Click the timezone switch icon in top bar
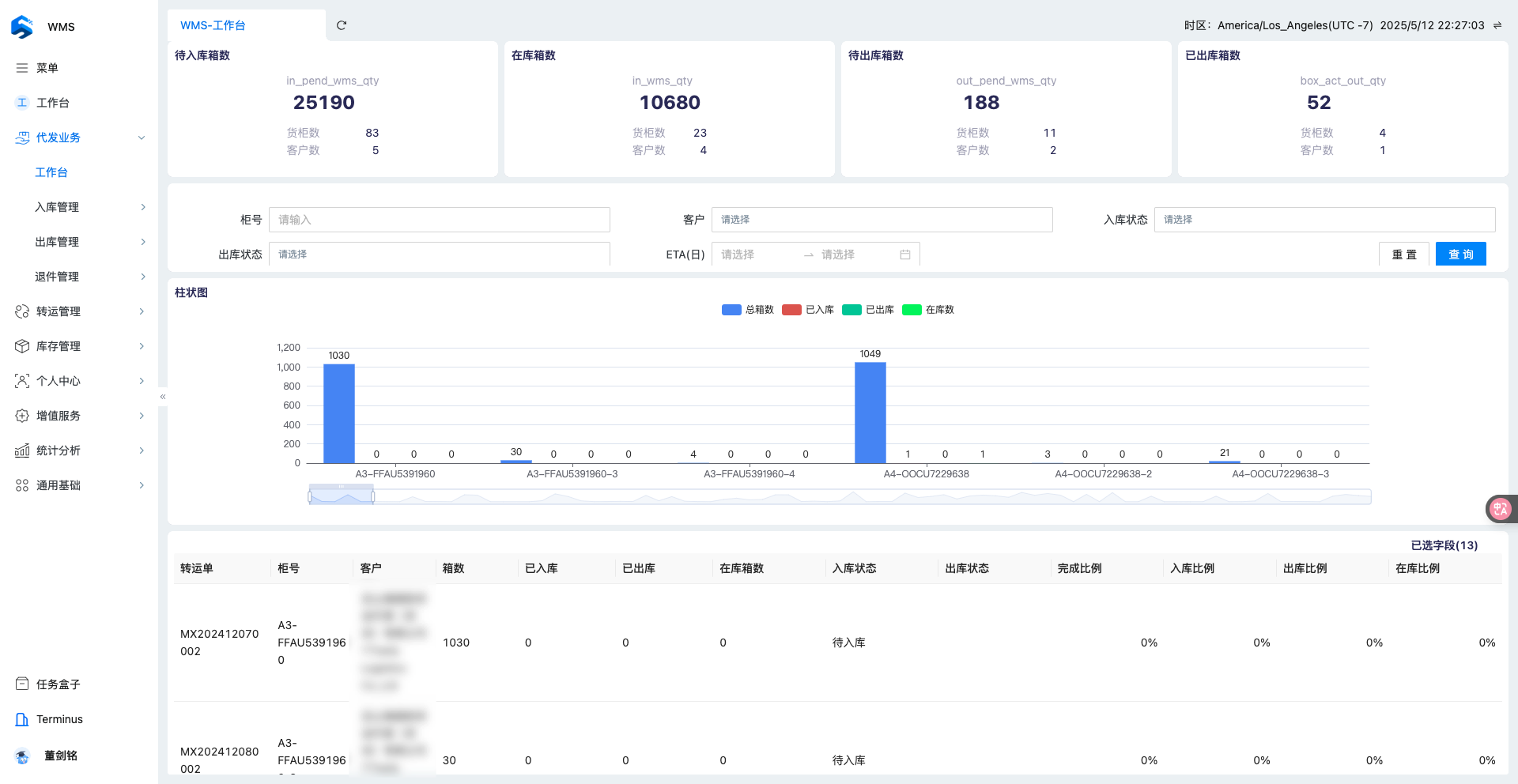 1497,25
